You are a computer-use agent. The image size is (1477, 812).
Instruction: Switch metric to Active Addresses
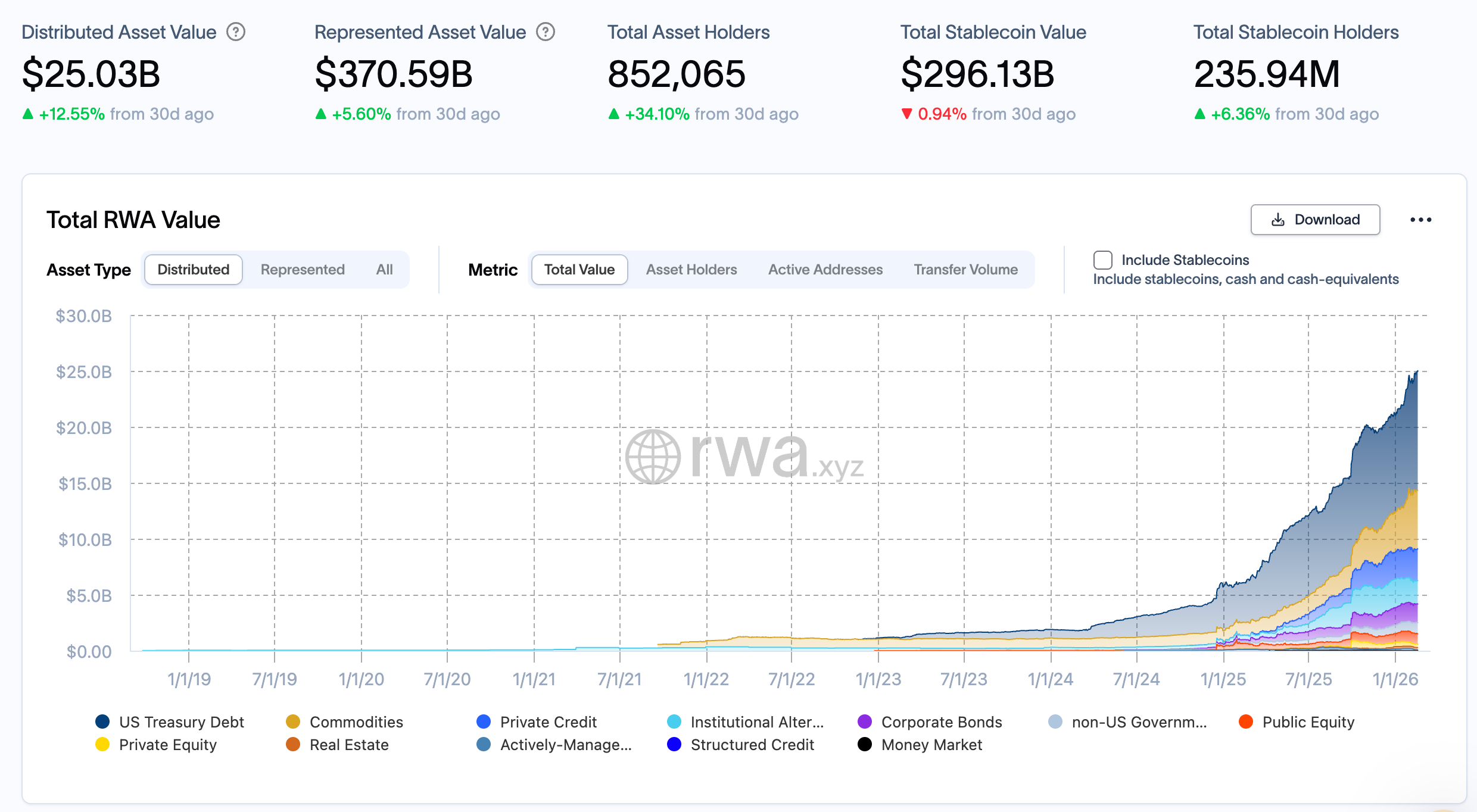click(x=825, y=270)
